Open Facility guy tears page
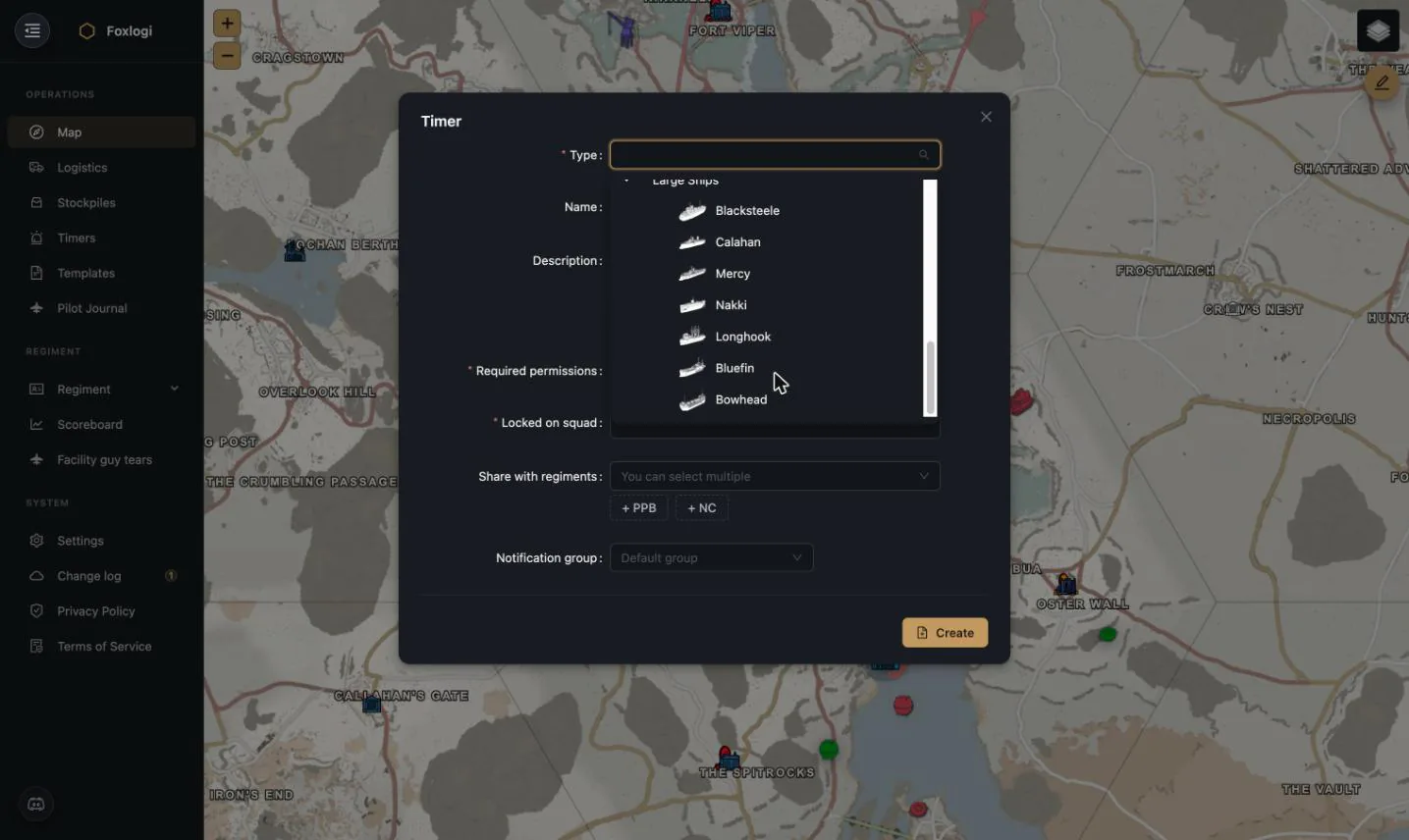The height and width of the screenshot is (840, 1409). click(101, 460)
